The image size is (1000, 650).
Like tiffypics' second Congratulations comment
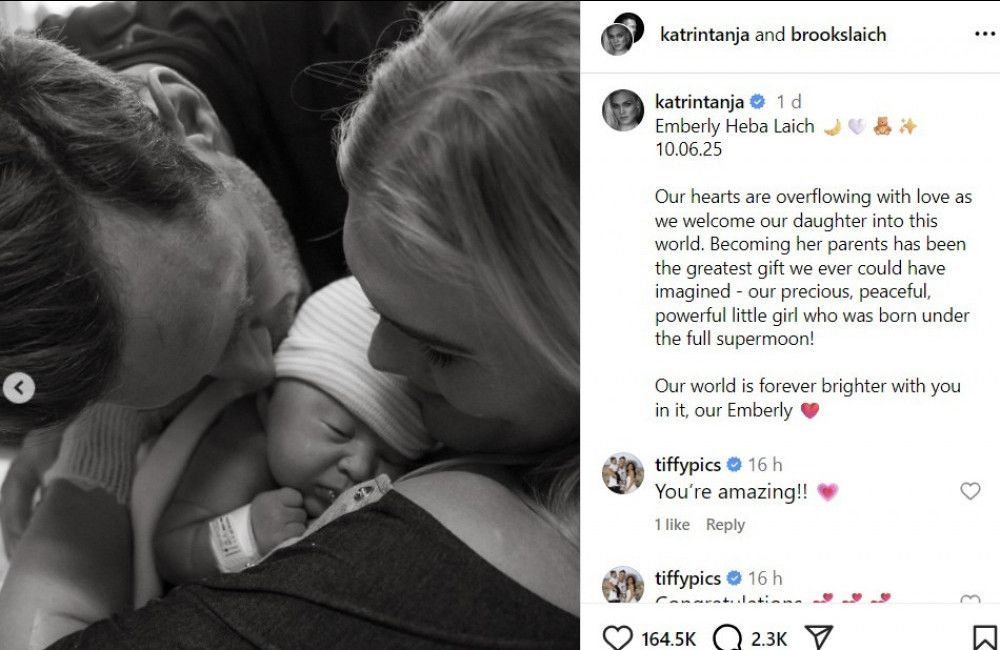(x=970, y=600)
